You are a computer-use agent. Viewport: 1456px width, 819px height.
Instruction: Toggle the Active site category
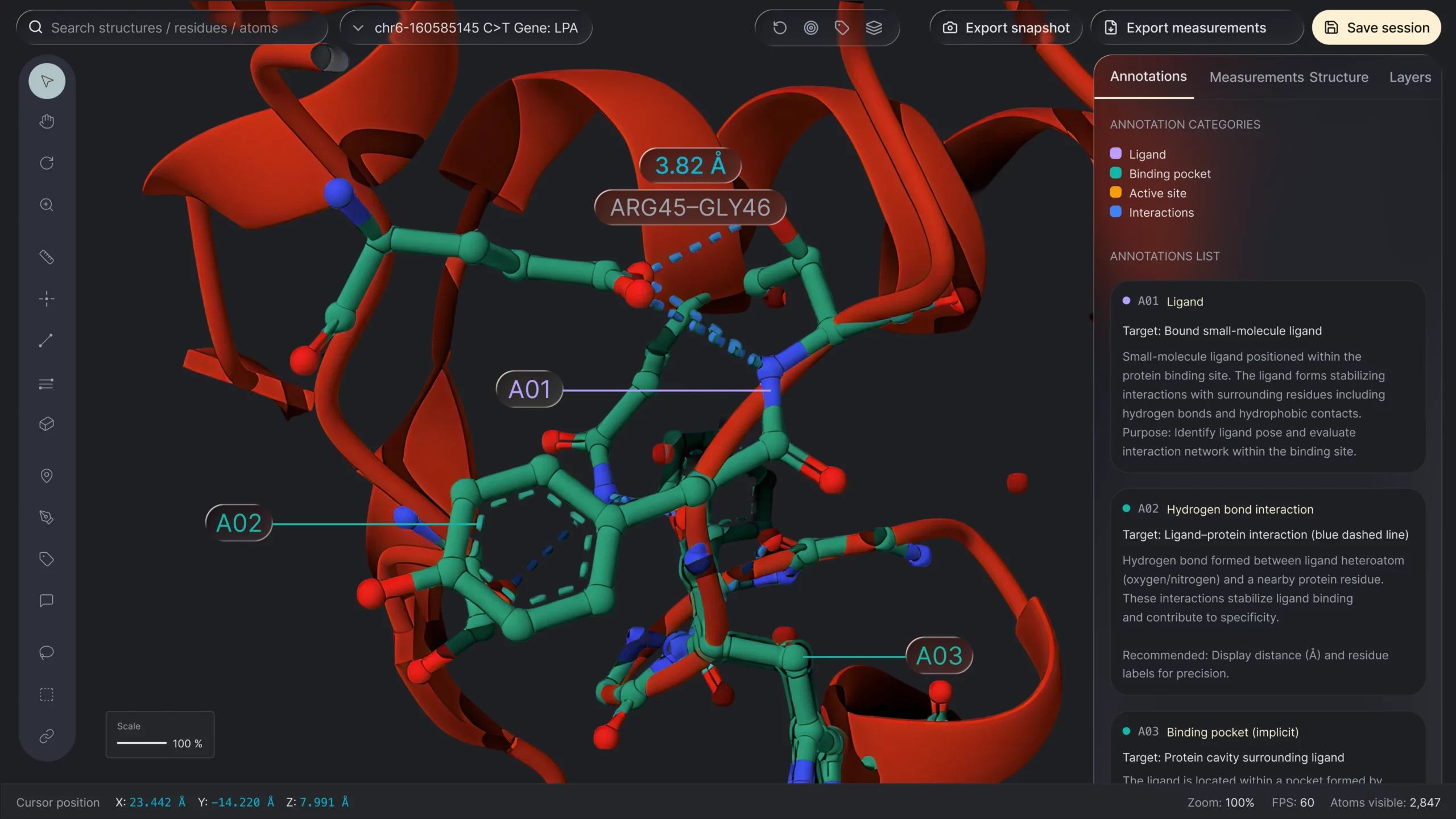pos(1115,192)
